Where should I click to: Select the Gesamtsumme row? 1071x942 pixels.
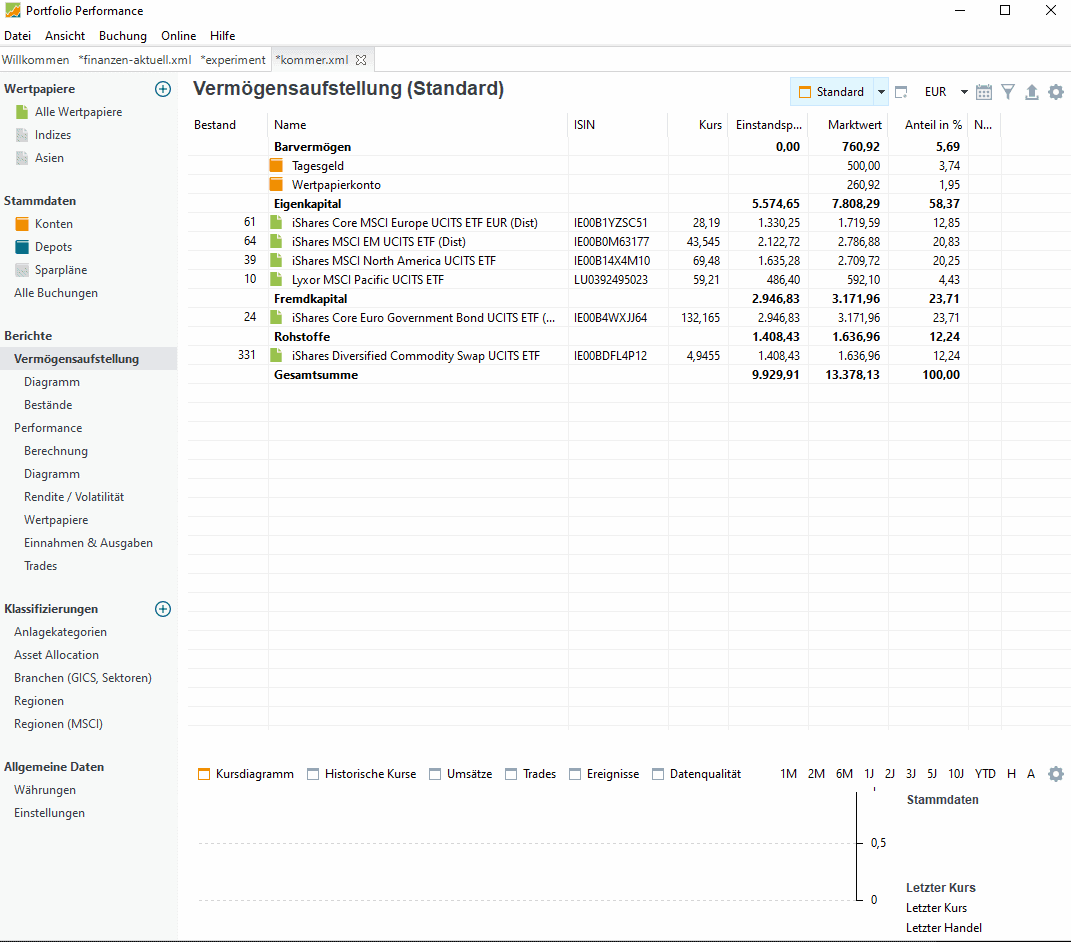pyautogui.click(x=594, y=375)
